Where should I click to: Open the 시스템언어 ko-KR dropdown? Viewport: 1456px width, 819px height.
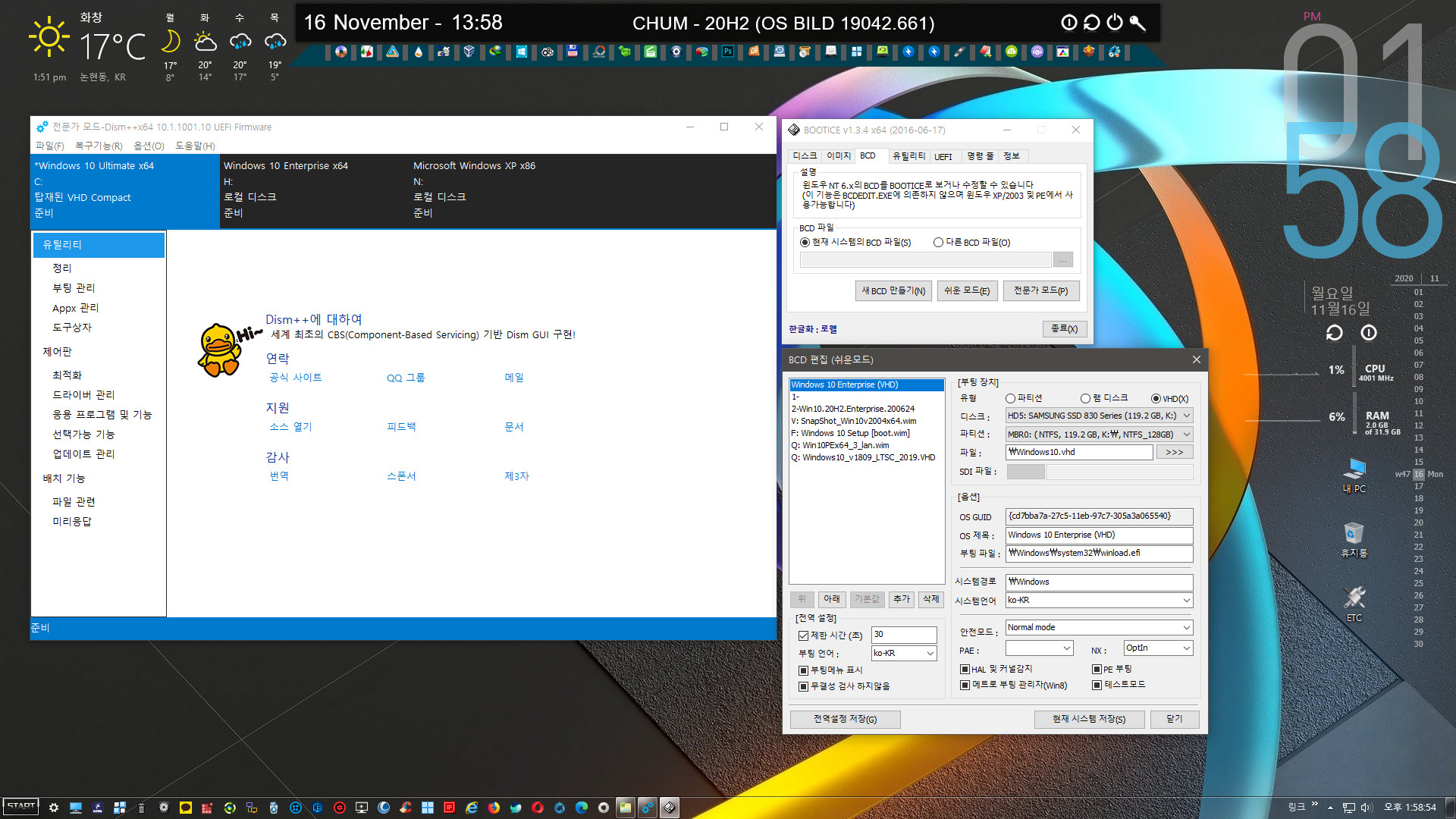click(1099, 601)
